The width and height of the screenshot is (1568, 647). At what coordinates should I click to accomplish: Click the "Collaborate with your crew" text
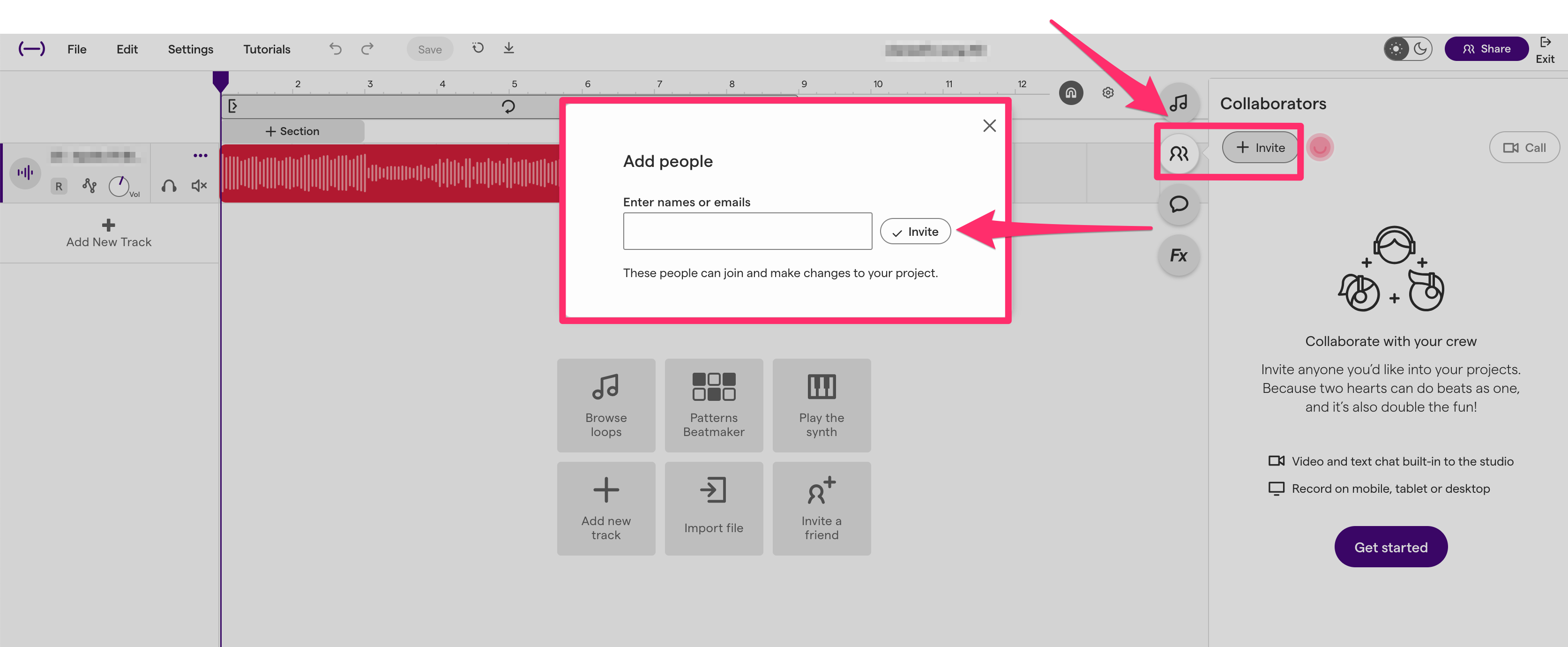1391,341
